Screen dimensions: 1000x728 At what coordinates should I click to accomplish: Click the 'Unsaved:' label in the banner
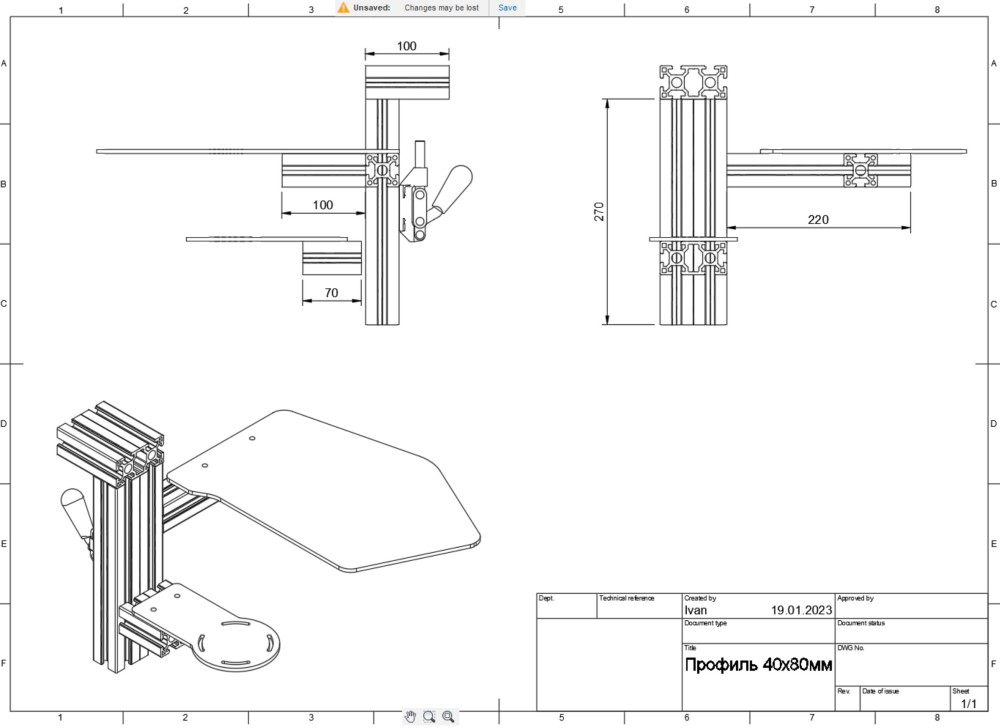click(372, 8)
